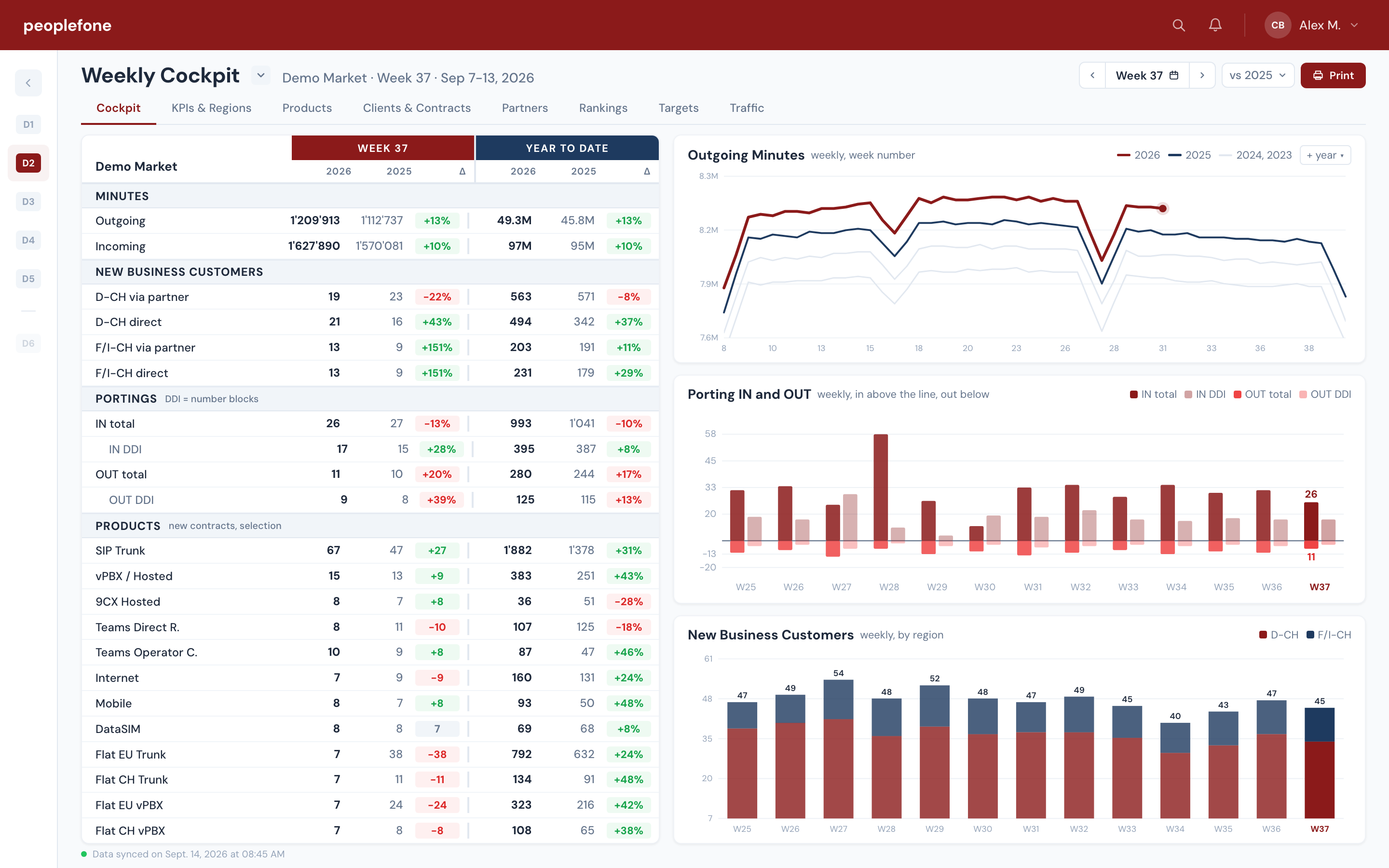The height and width of the screenshot is (868, 1389).
Task: Go to previous week arrow
Action: 1092,75
